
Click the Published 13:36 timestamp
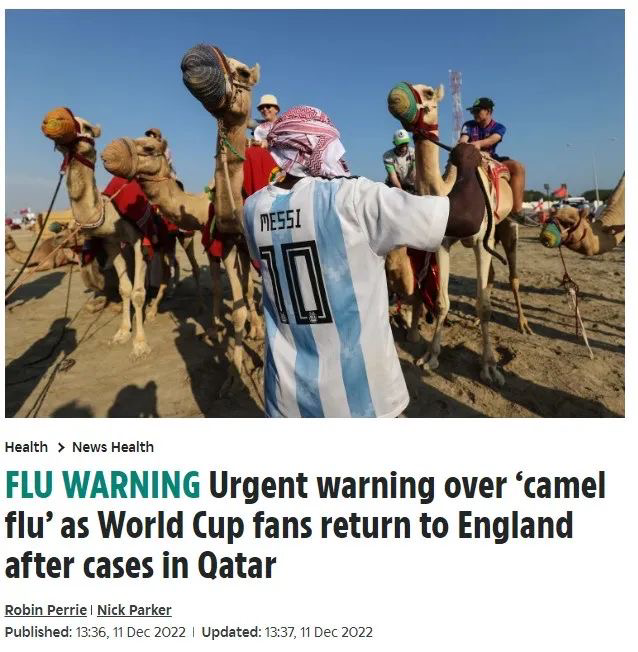pos(95,632)
